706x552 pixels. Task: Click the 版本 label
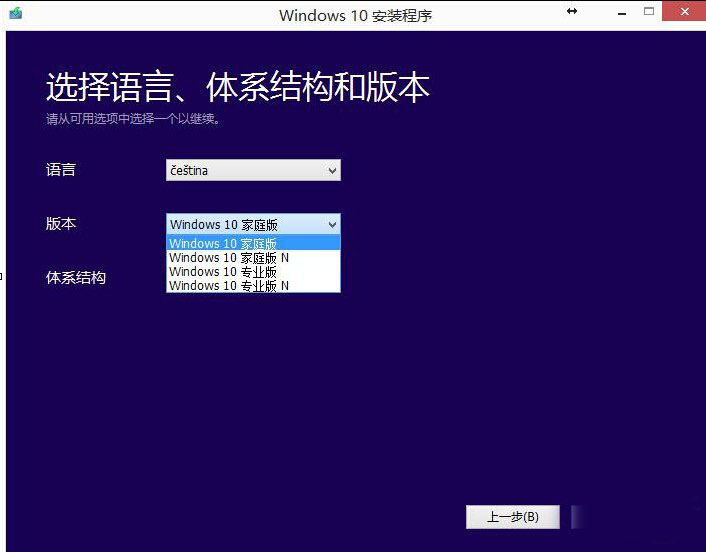coord(61,223)
